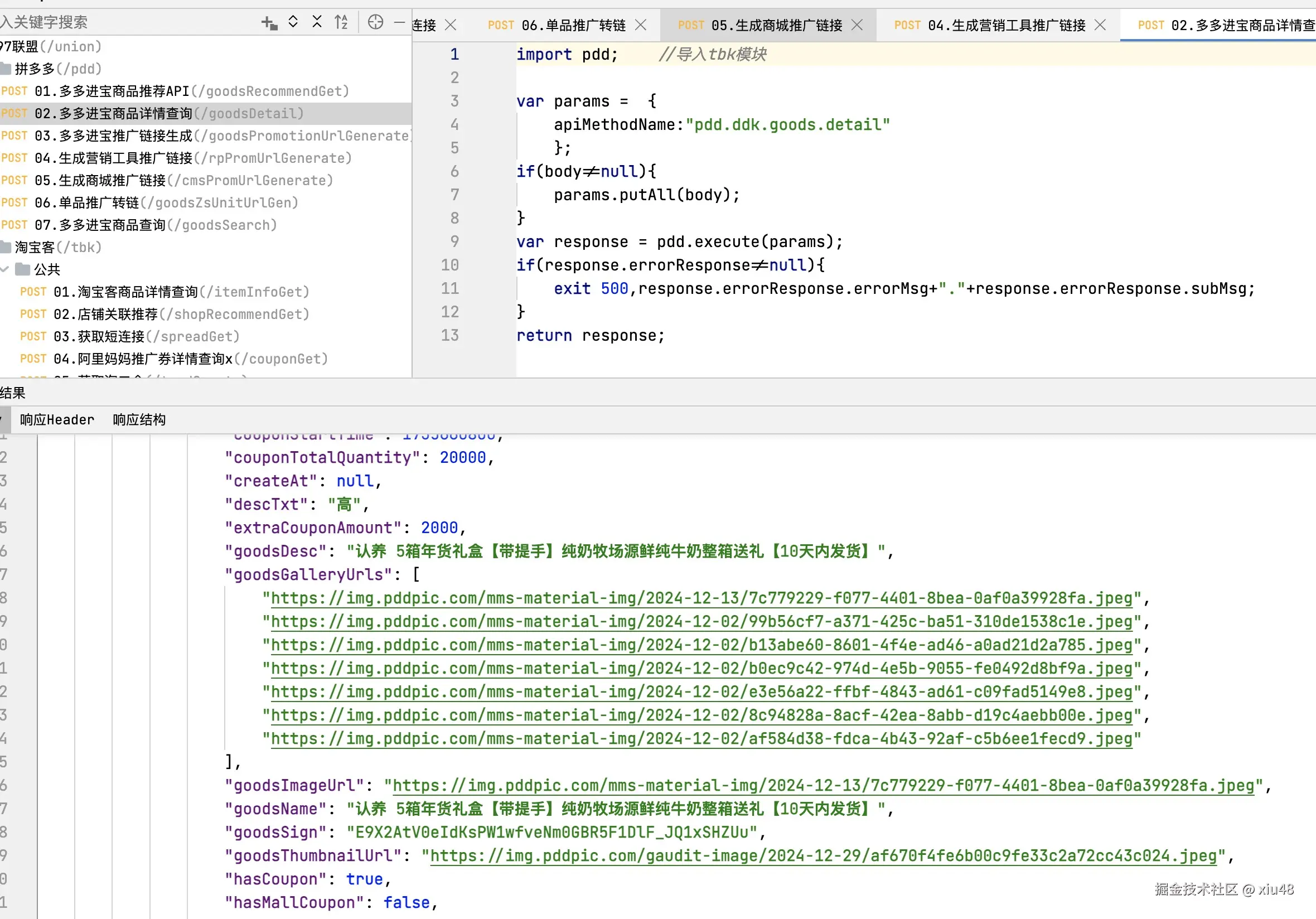Viewport: 1316px width, 919px height.
Task: Close the 05.生成商城推广链接 tab
Action: click(x=857, y=25)
